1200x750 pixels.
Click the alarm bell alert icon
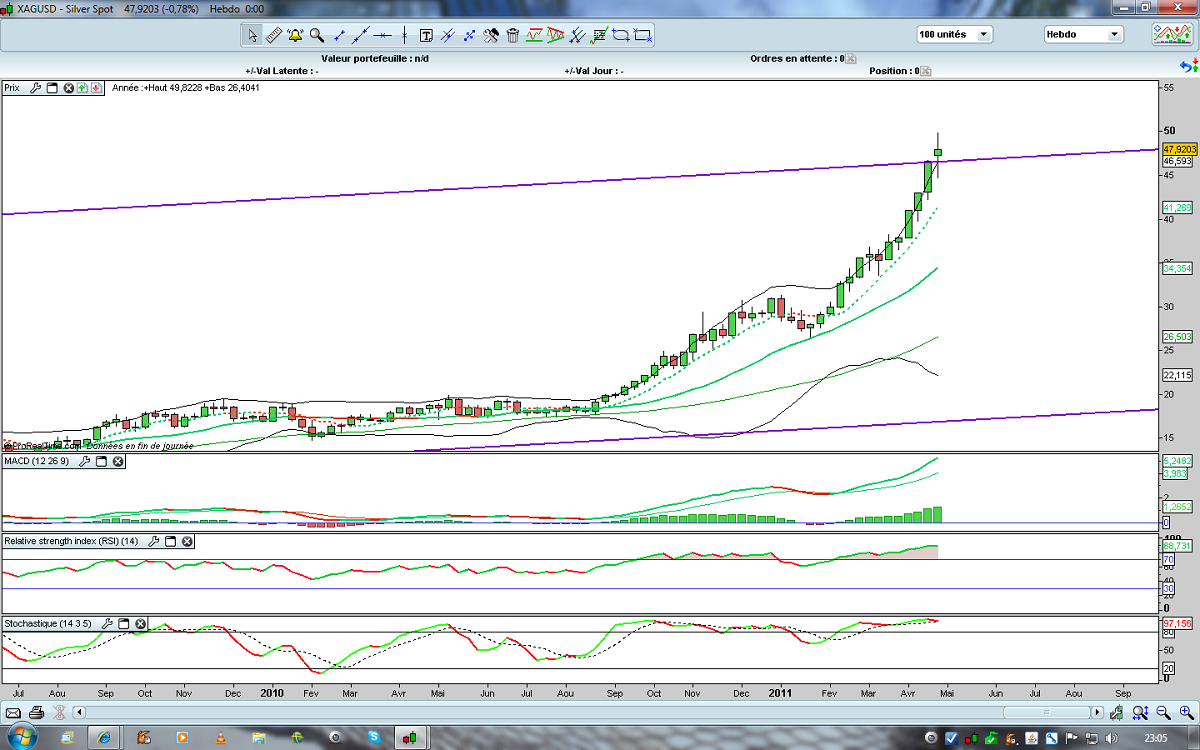pyautogui.click(x=295, y=36)
